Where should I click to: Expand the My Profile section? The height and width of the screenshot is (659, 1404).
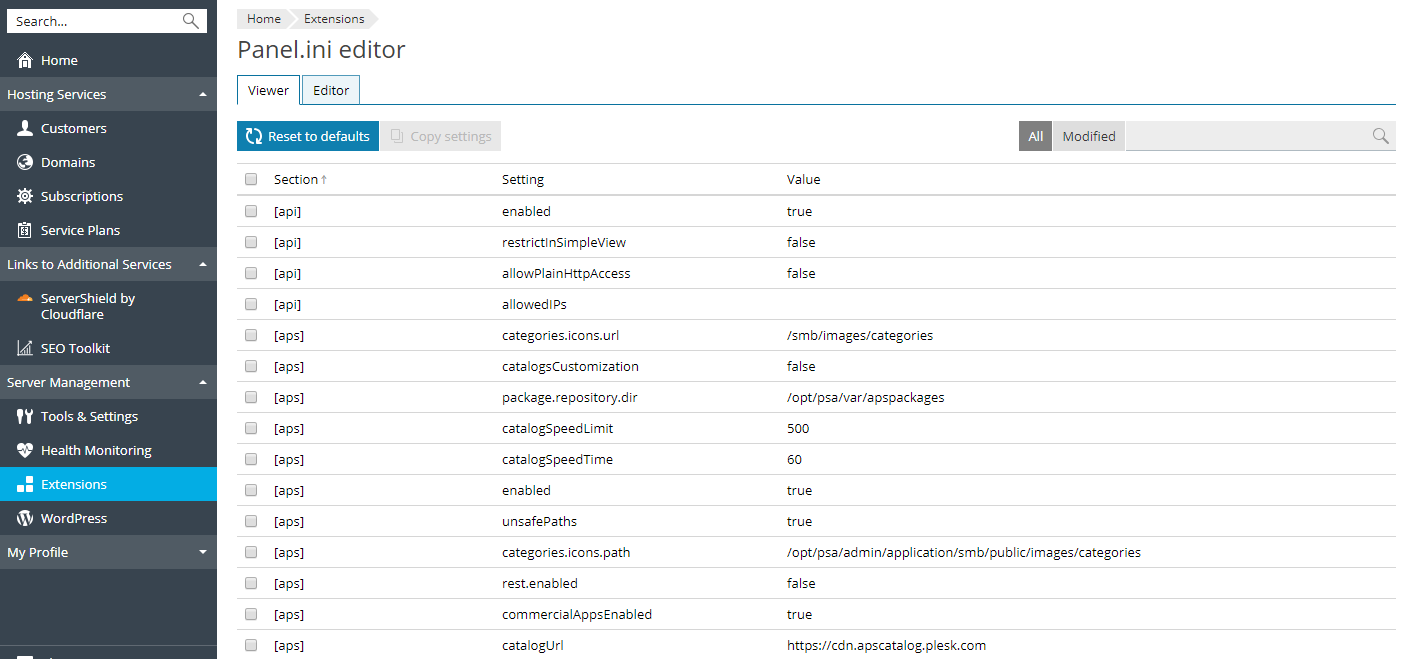(203, 553)
